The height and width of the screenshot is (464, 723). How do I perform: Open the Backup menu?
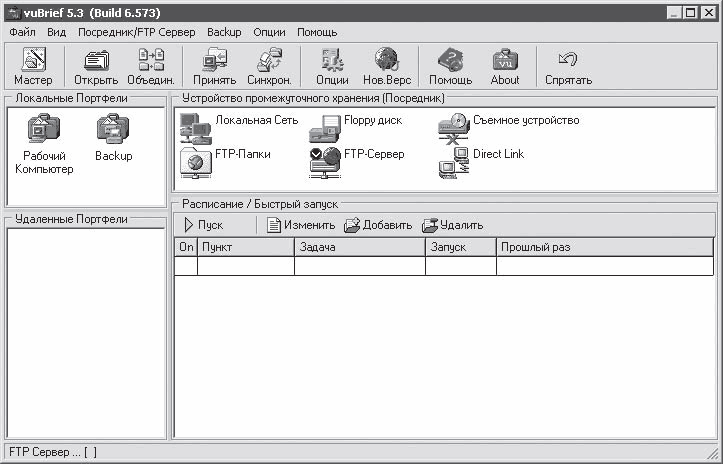(x=224, y=32)
